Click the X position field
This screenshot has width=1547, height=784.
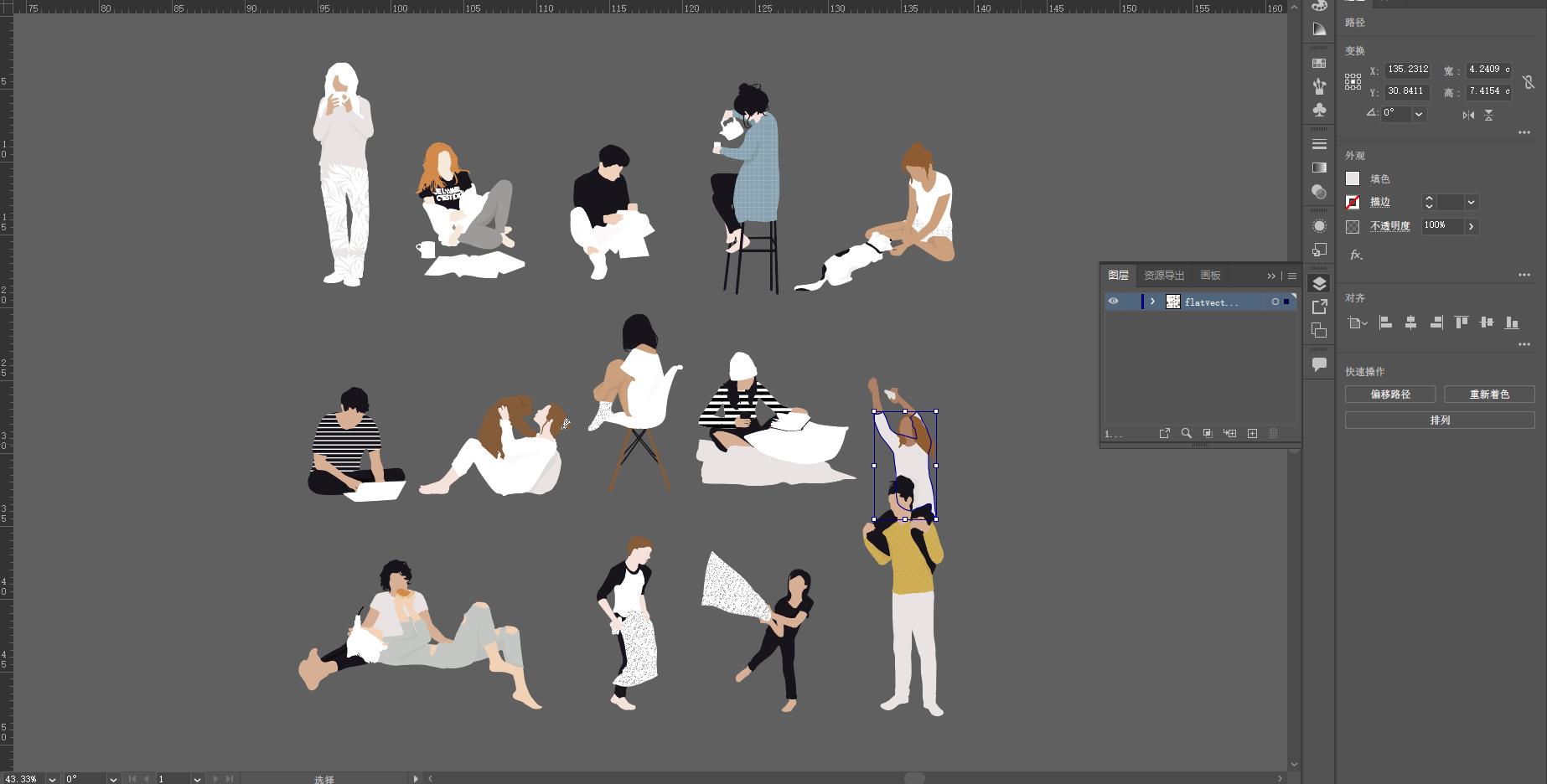click(x=1407, y=70)
